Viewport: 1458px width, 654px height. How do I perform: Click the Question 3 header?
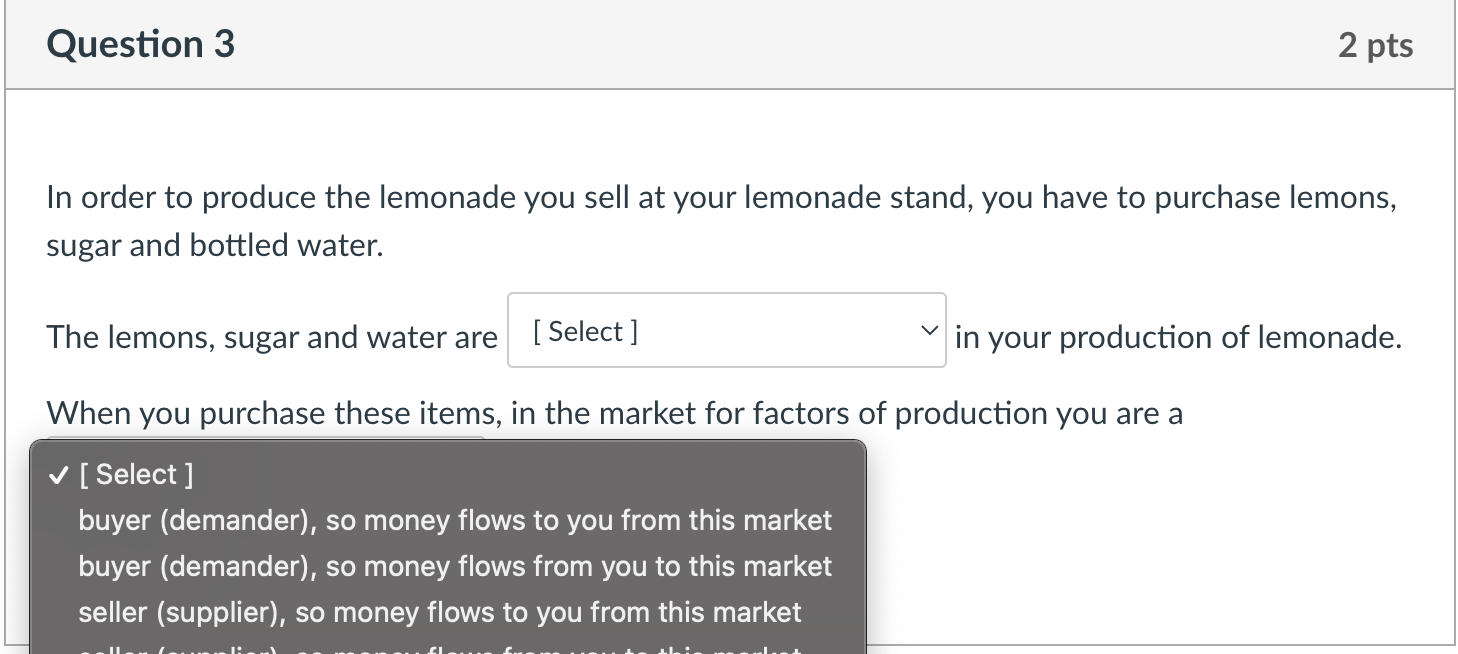pos(140,44)
